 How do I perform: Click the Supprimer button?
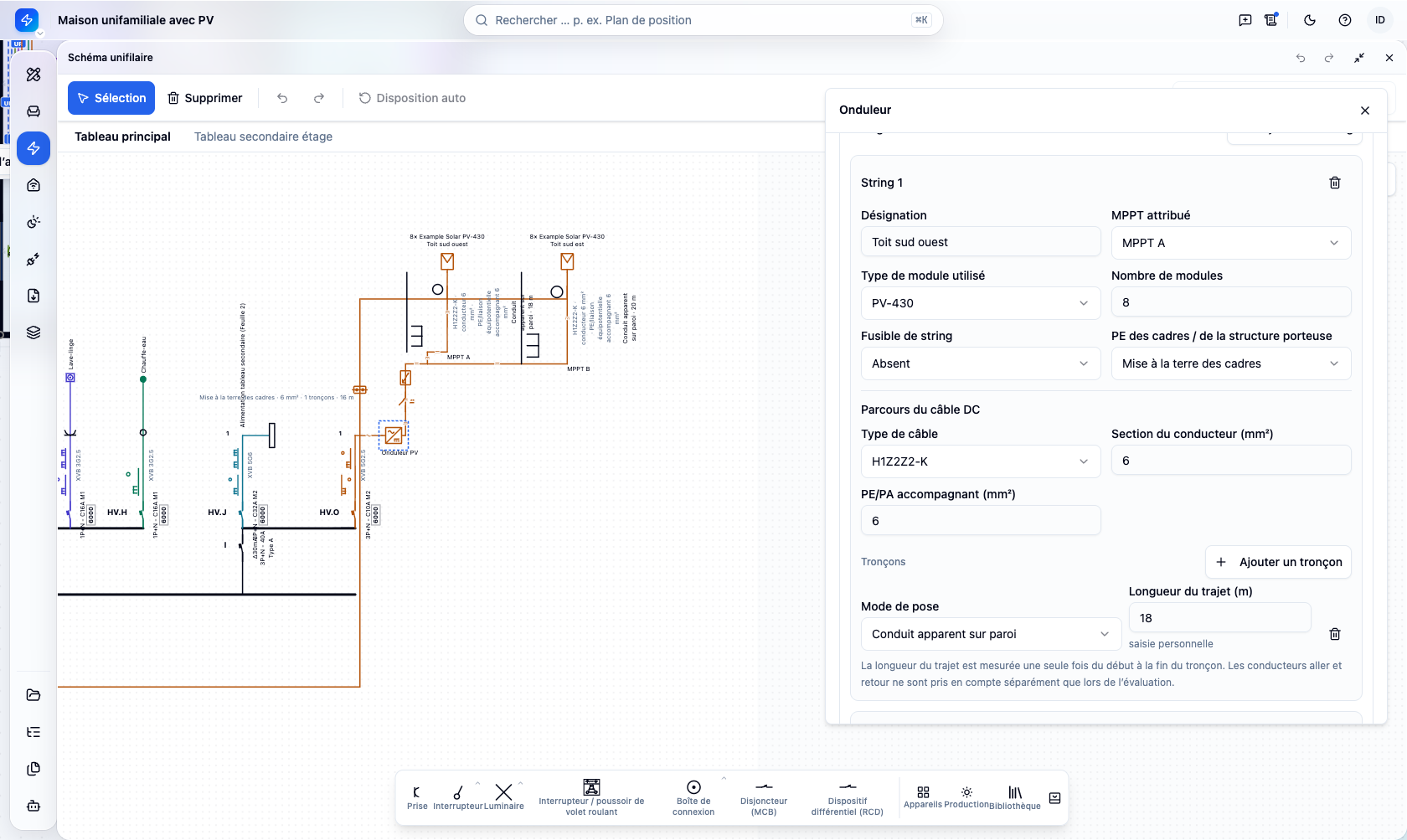(205, 98)
